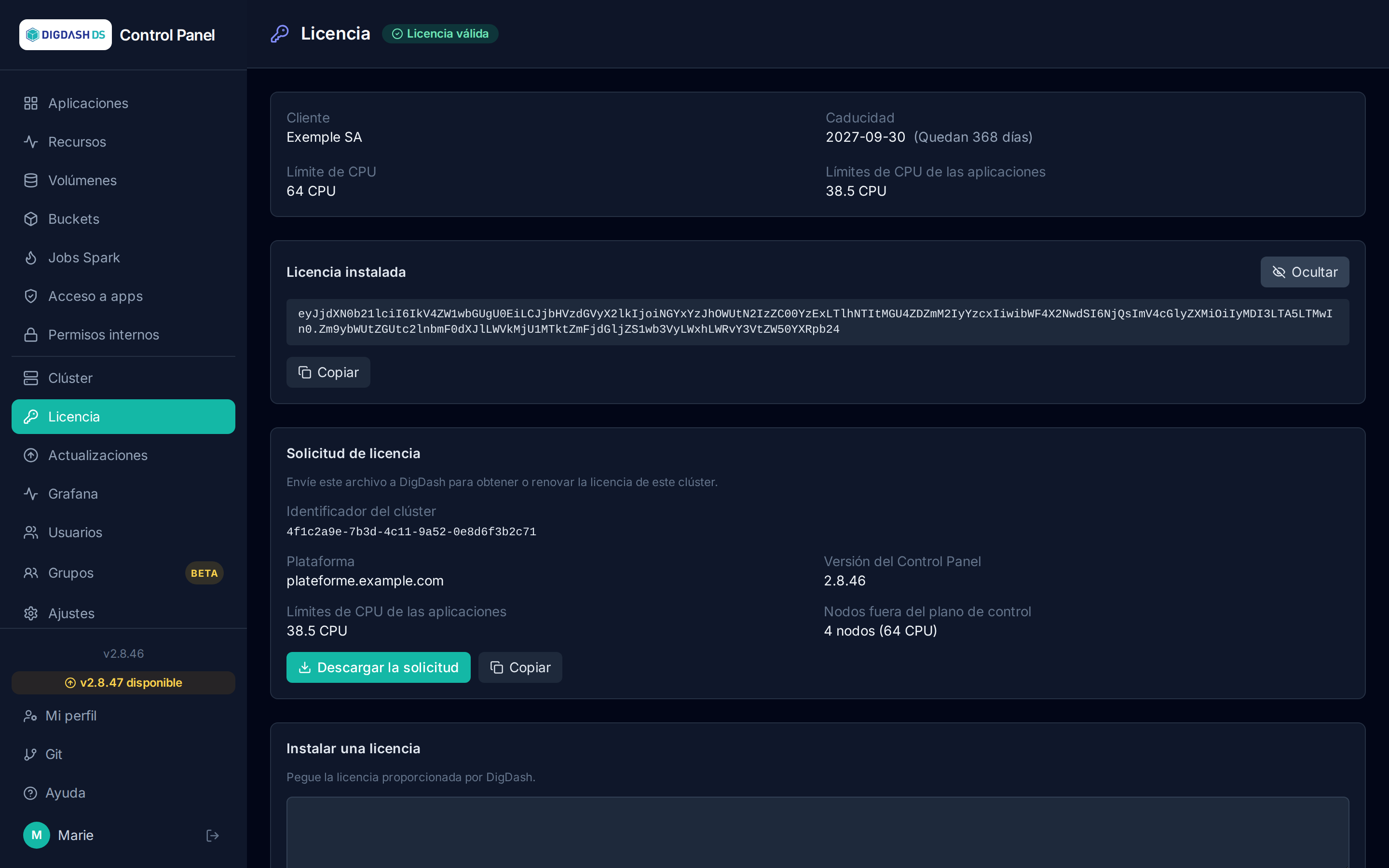The image size is (1389, 868).
Task: Open Mi perfil
Action: (x=123, y=716)
